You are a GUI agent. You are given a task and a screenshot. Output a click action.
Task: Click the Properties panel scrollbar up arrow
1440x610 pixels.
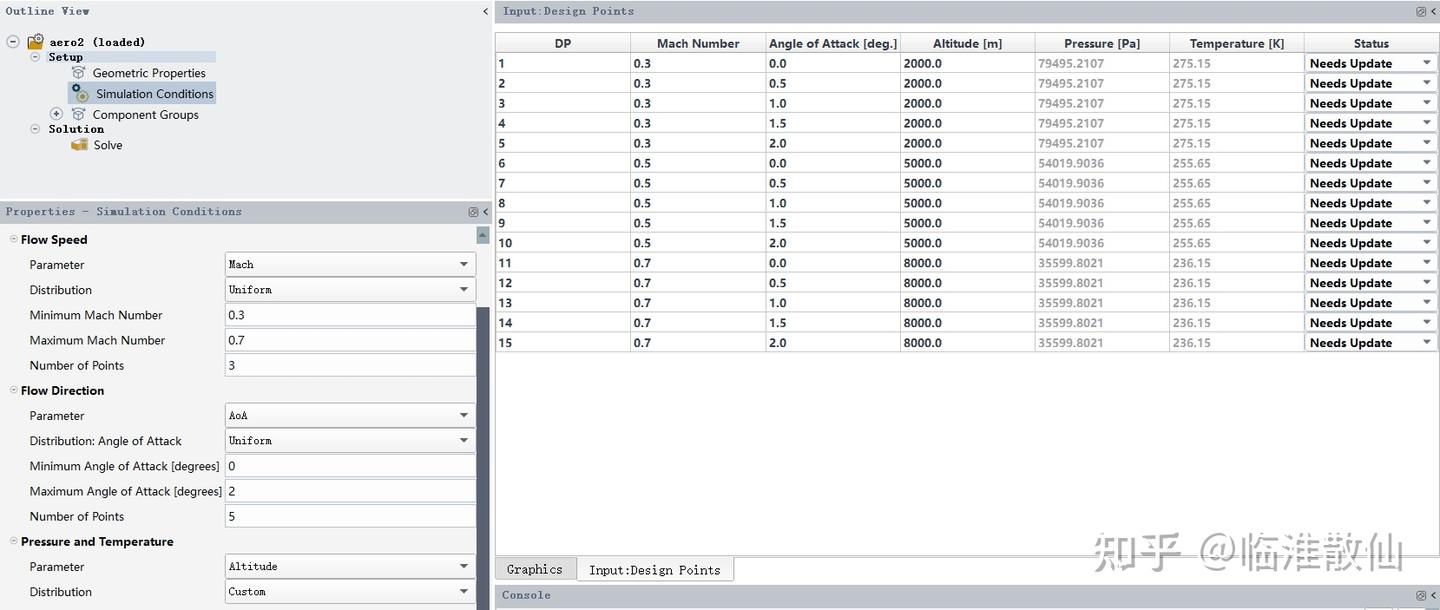coord(483,235)
